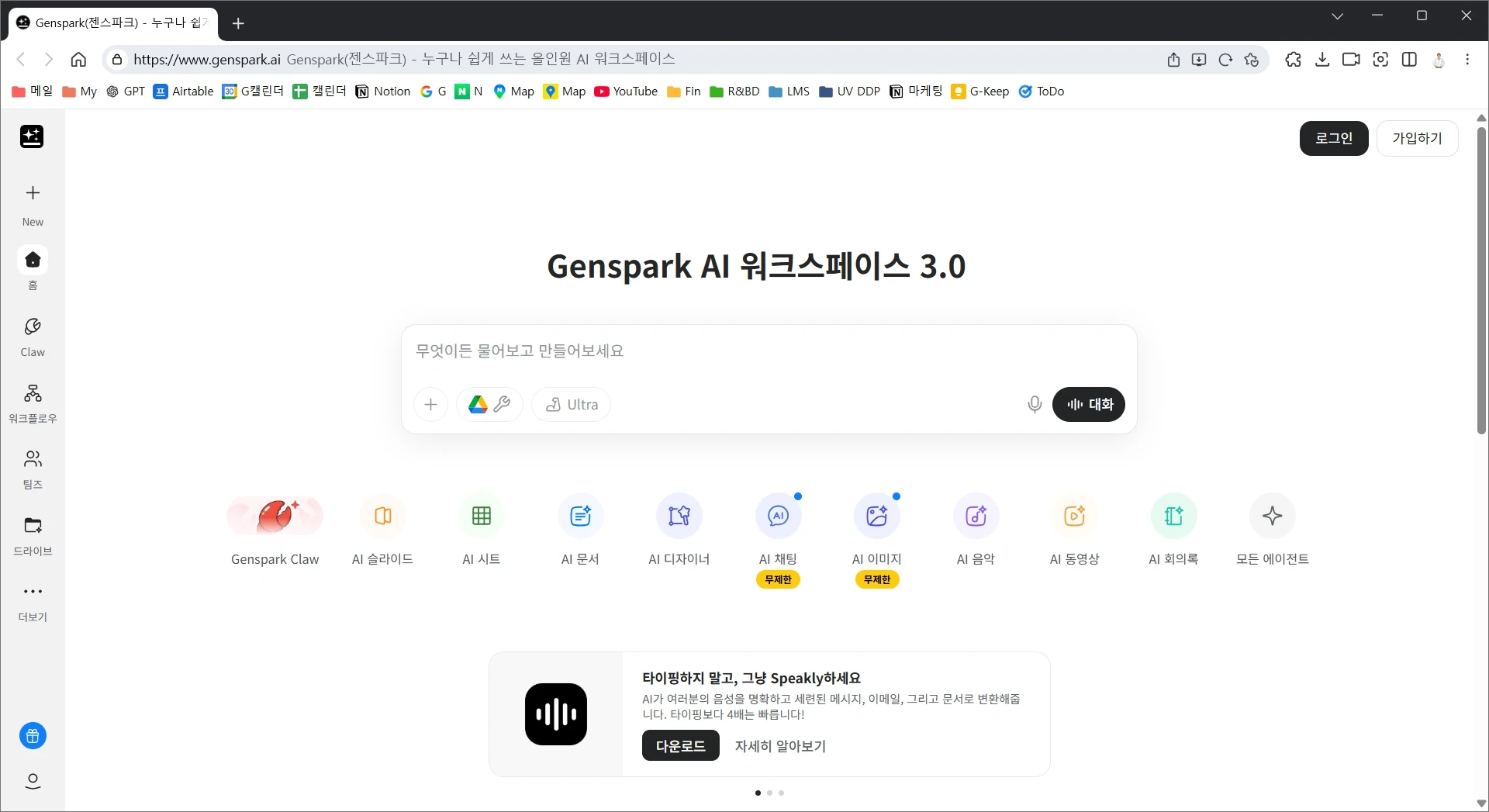Click the share icon in the address bar

(x=1173, y=60)
